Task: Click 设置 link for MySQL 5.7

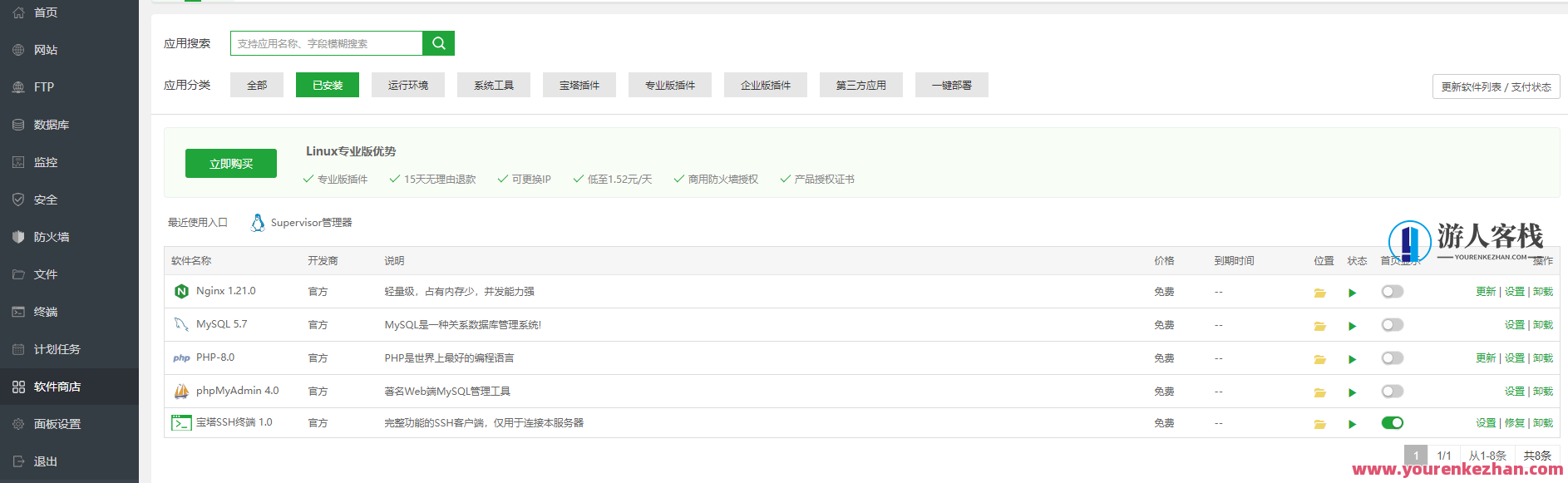Action: pos(1515,325)
